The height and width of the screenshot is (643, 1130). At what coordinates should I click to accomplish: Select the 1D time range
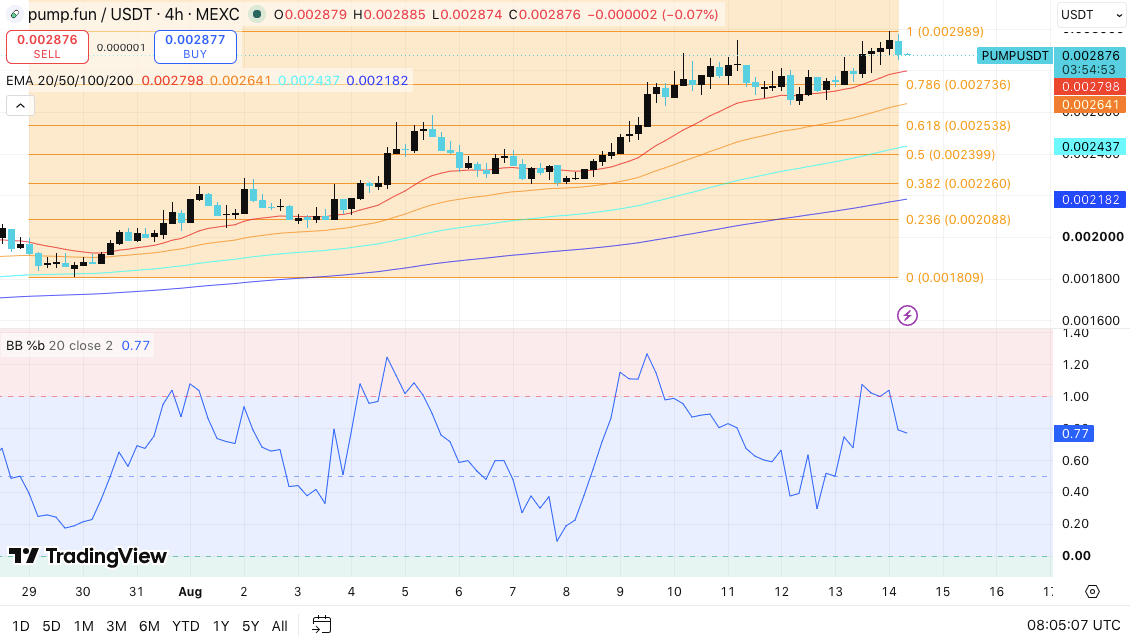pyautogui.click(x=21, y=626)
